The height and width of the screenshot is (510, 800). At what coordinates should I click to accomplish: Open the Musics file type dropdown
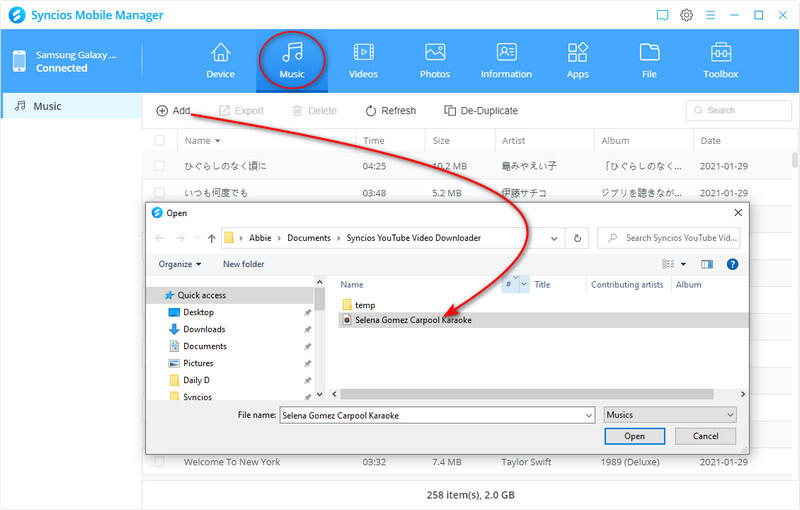[670, 414]
